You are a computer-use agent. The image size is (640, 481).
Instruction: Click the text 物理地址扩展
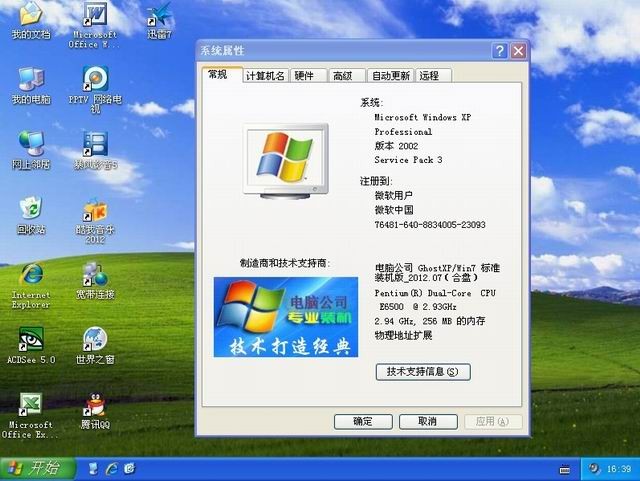pyautogui.click(x=403, y=336)
